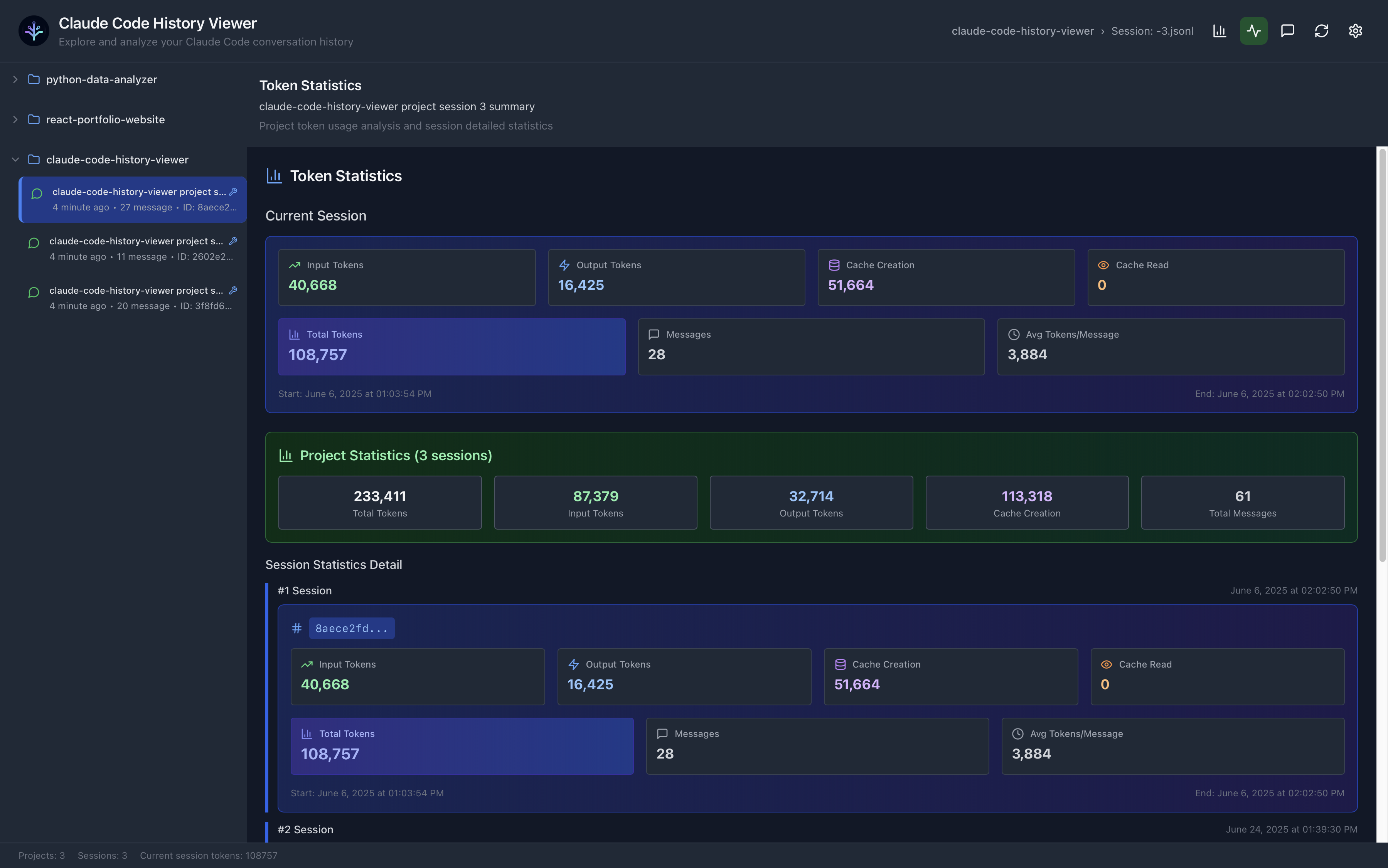Click the main panel vertical scrollbar
Viewport: 1388px width, 868px height.
(x=1382, y=355)
